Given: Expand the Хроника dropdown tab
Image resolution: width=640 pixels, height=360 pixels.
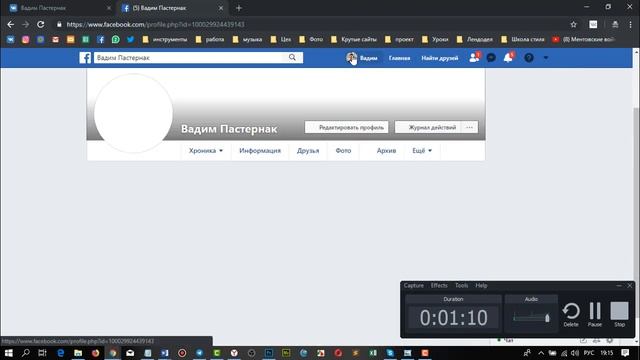Looking at the screenshot, I should tap(206, 151).
